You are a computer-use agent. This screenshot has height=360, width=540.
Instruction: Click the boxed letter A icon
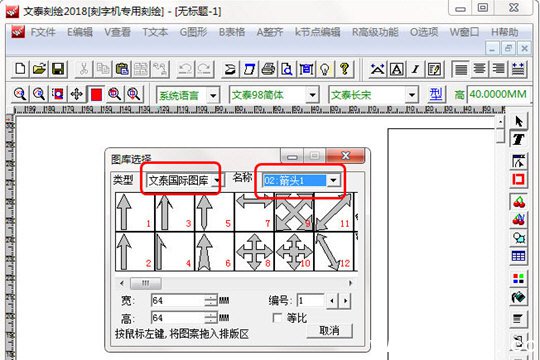[396, 69]
